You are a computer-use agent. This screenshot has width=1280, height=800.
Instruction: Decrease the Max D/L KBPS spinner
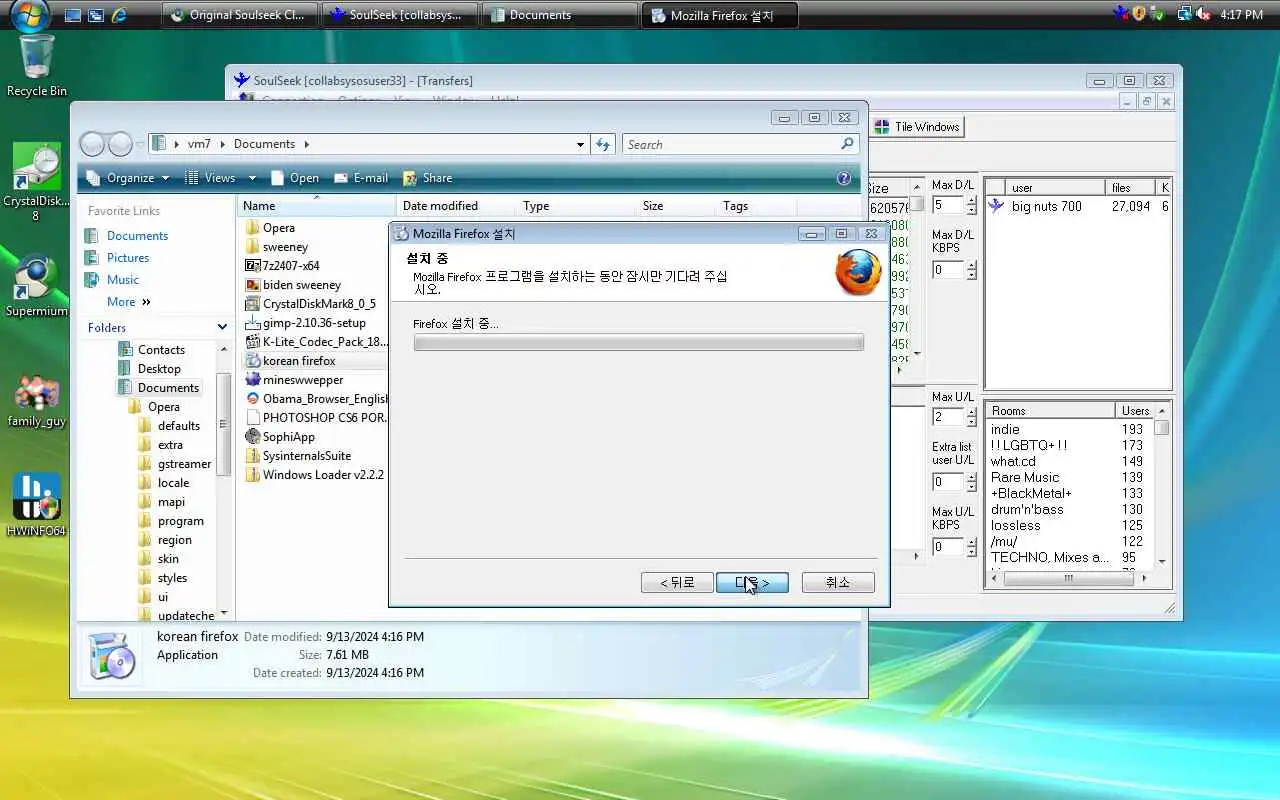(971, 275)
